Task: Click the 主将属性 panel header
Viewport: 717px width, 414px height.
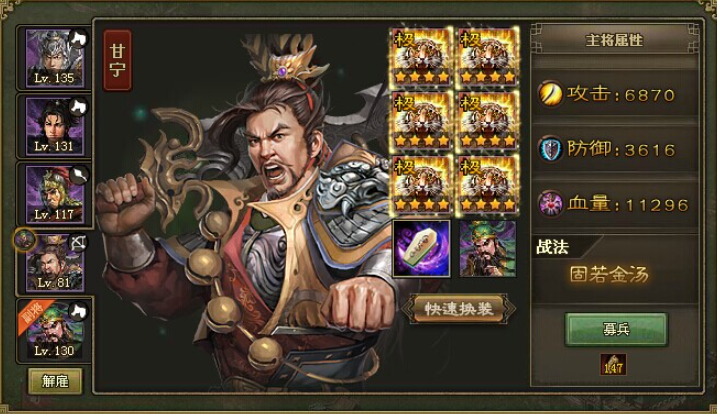Action: tap(614, 40)
